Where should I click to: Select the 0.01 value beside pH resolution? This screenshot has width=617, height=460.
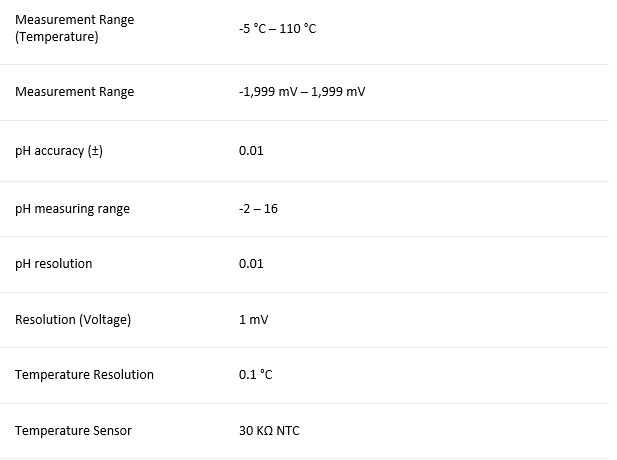(251, 264)
